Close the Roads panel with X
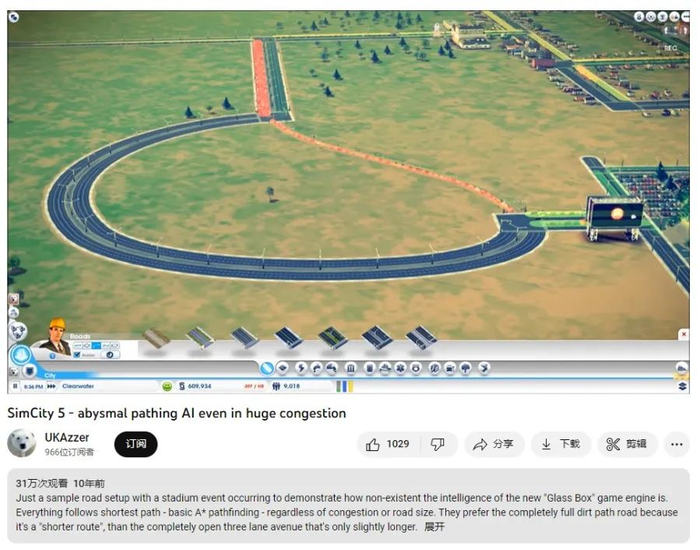This screenshot has height=550, width=700. click(x=683, y=334)
